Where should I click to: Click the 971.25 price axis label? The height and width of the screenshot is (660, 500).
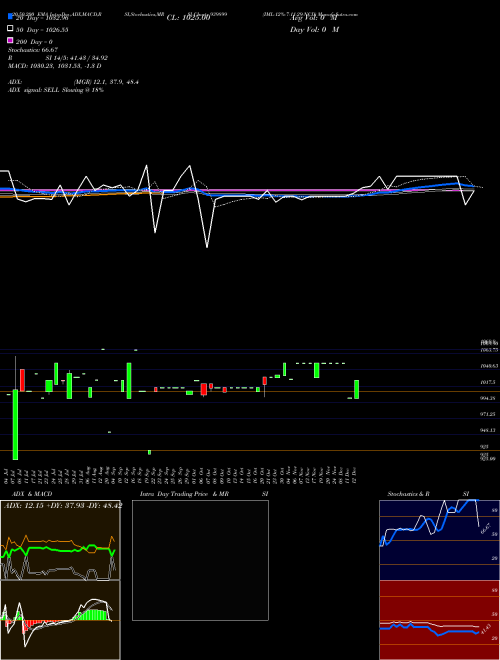pos(488,414)
